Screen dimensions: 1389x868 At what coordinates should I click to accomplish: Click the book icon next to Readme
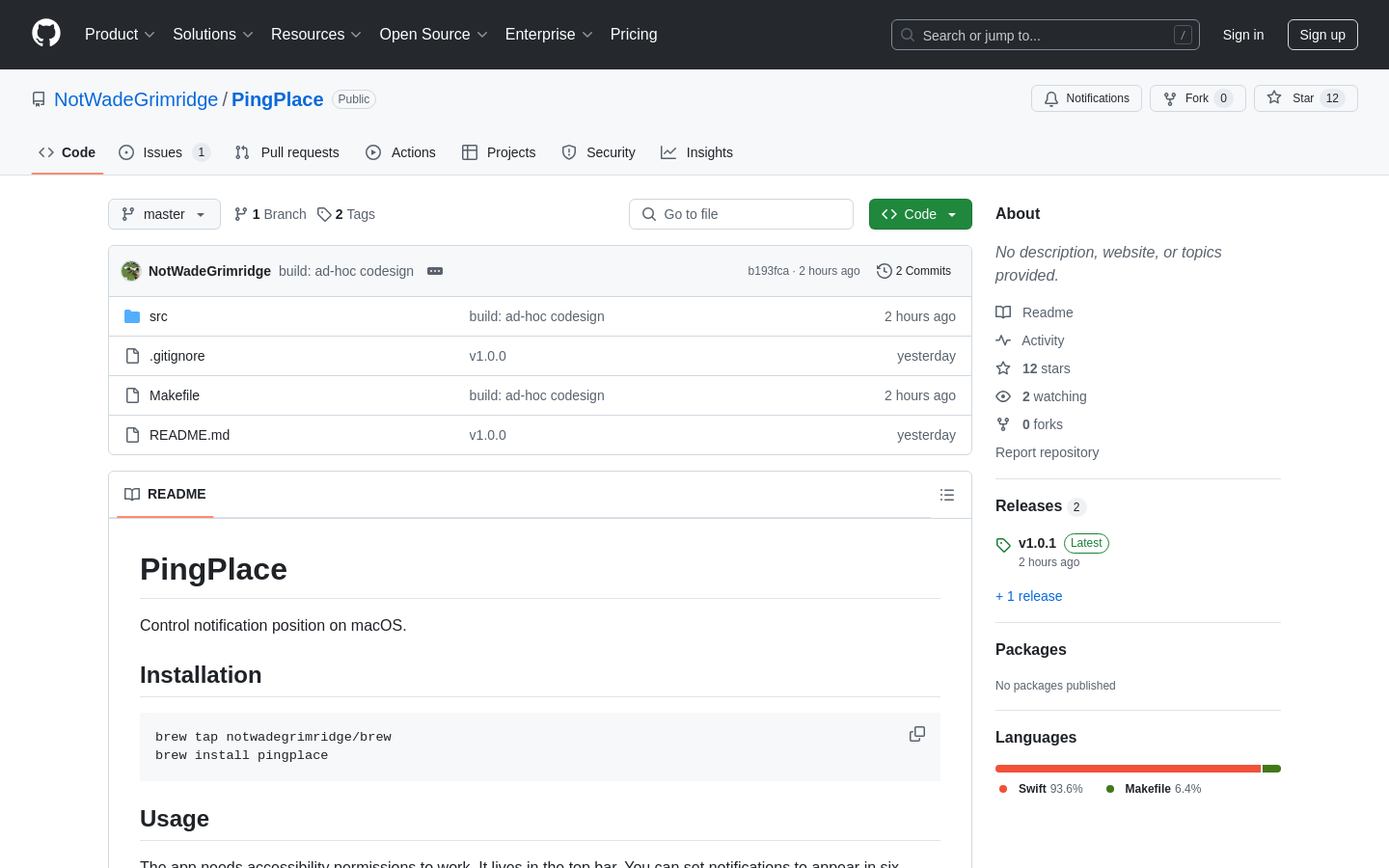(1003, 312)
